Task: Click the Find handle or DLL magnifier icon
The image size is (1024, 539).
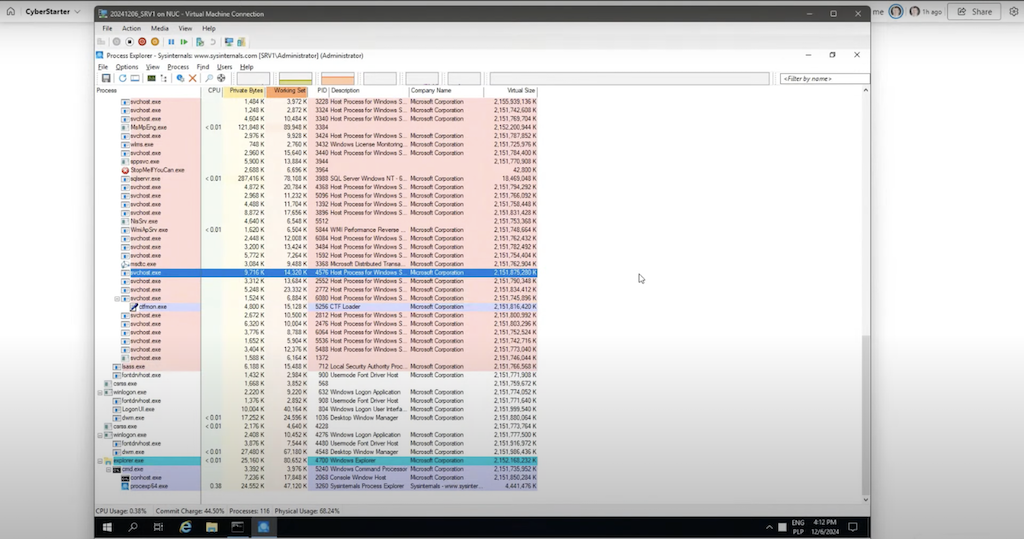Action: click(x=209, y=78)
